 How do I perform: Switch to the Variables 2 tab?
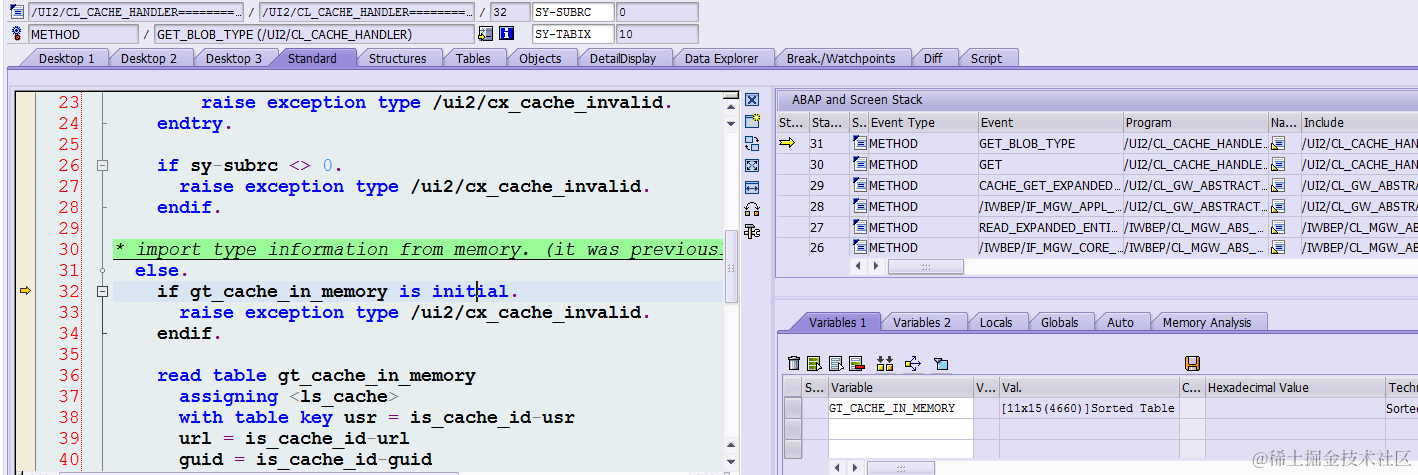(x=922, y=322)
